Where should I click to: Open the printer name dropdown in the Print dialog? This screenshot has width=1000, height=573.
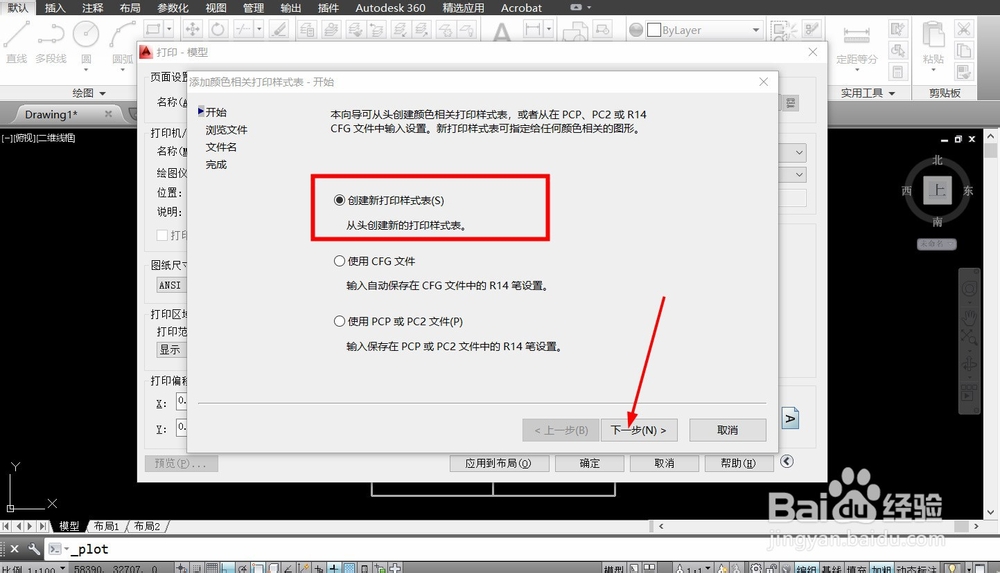pyautogui.click(x=799, y=153)
